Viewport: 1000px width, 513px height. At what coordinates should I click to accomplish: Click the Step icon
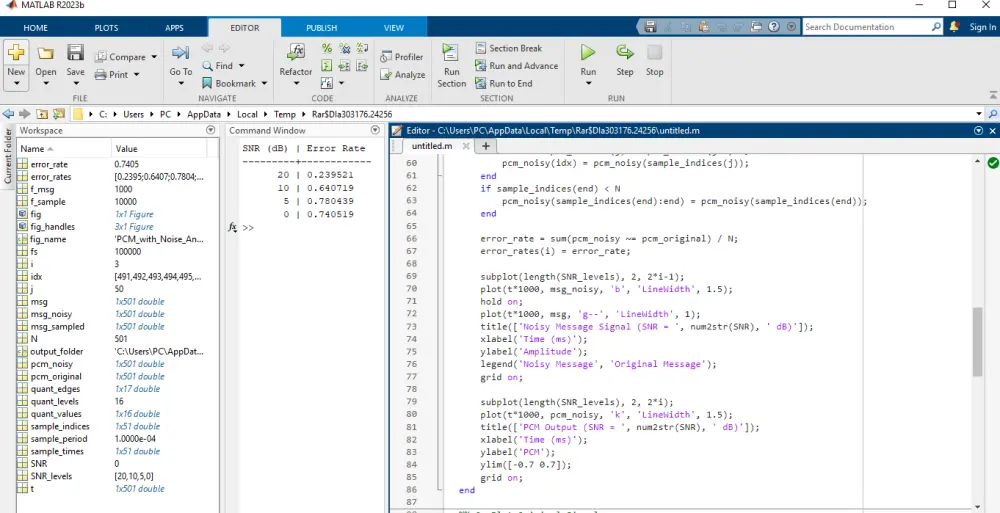coord(624,52)
